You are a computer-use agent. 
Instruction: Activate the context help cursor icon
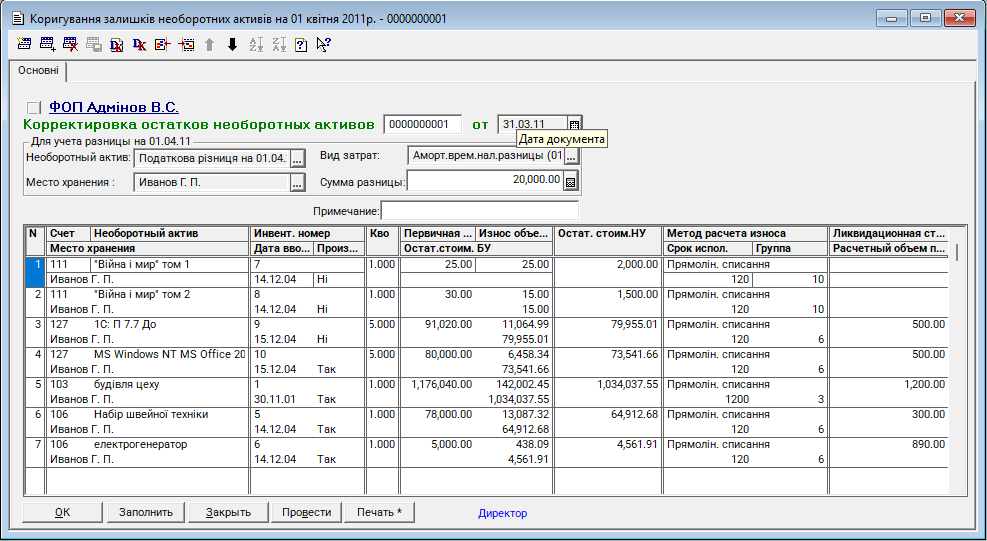click(x=323, y=44)
